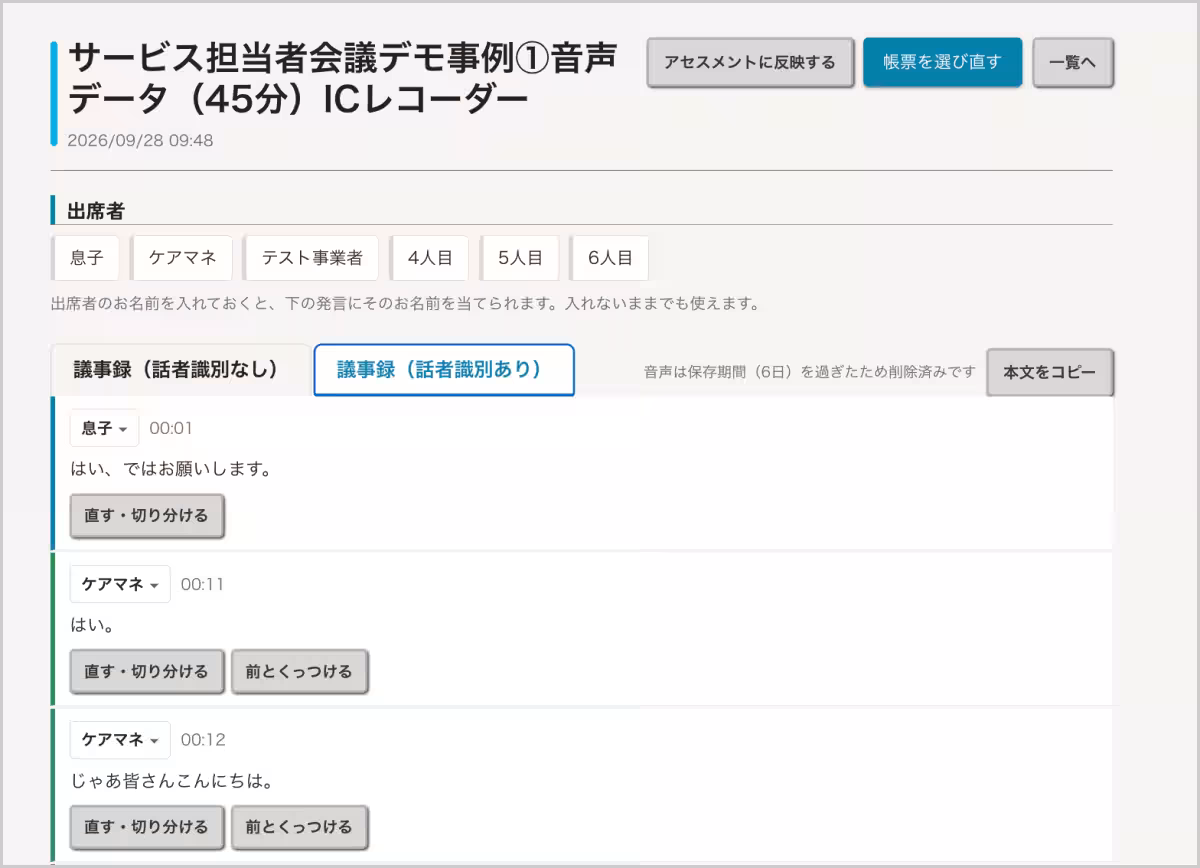Select the 4人目 attendee field

tap(430, 258)
